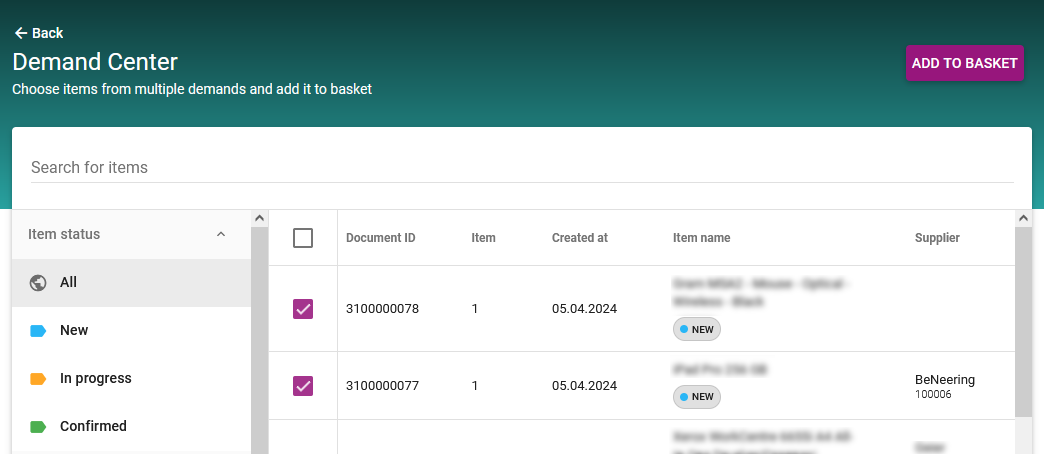Click the Search for items field
The width and height of the screenshot is (1044, 454).
522,167
